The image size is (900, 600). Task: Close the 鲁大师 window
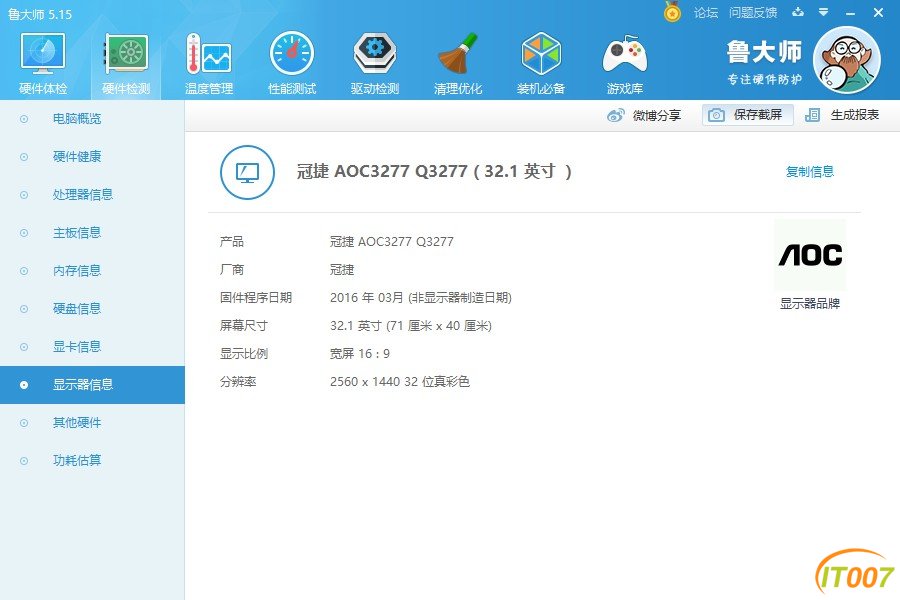(878, 13)
